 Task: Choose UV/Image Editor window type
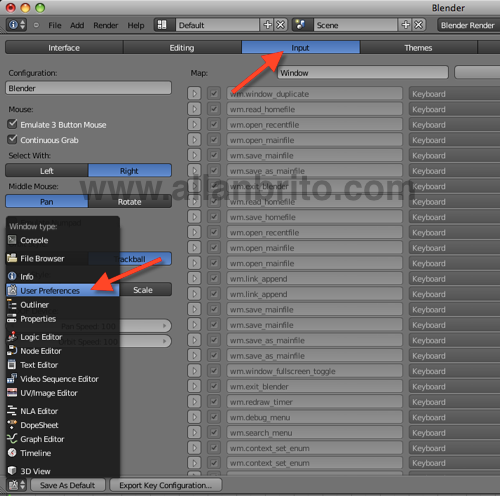click(x=62, y=393)
